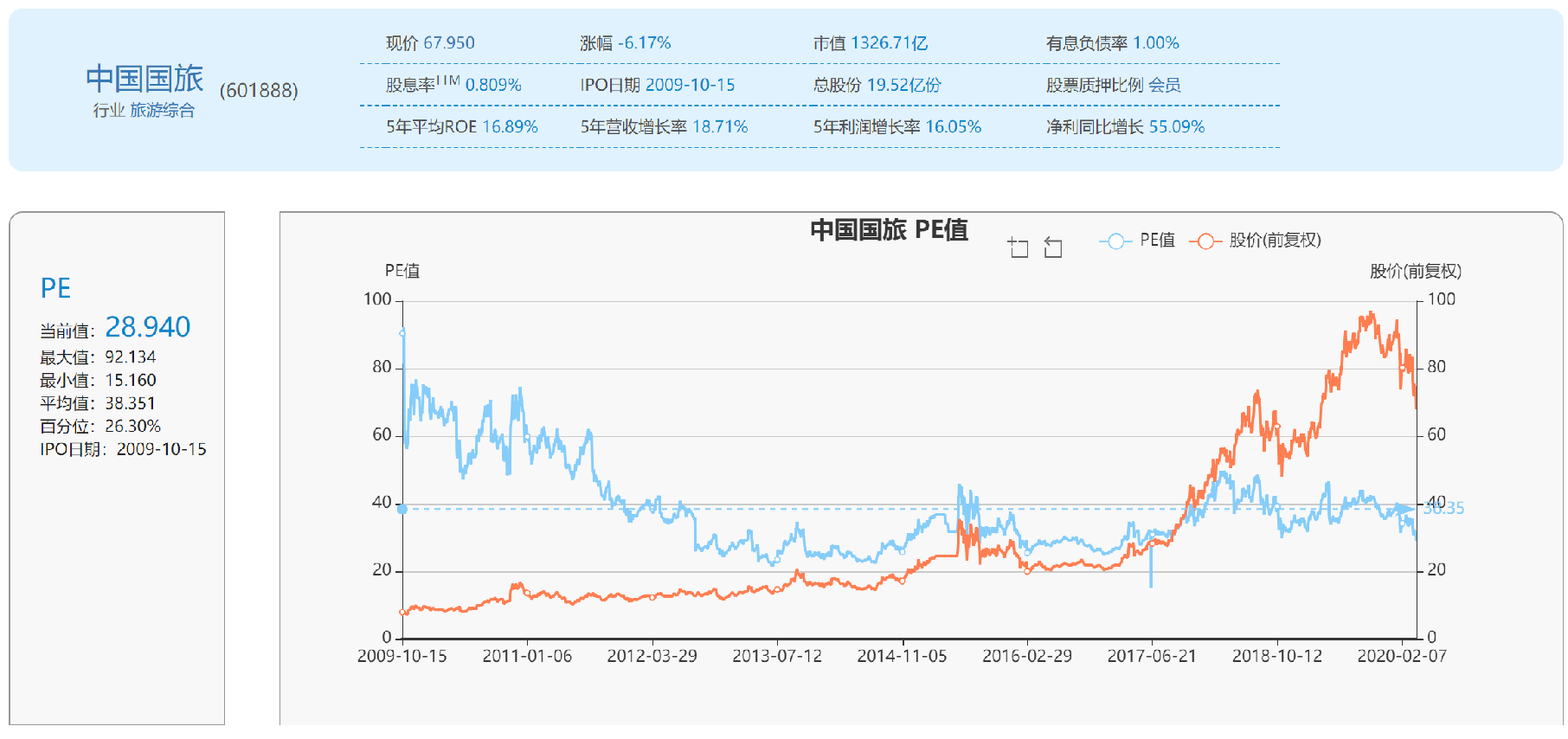Viewport: 1568px width, 739px height.
Task: Click the right 股价(前复权) axis title
Action: click(x=1416, y=272)
